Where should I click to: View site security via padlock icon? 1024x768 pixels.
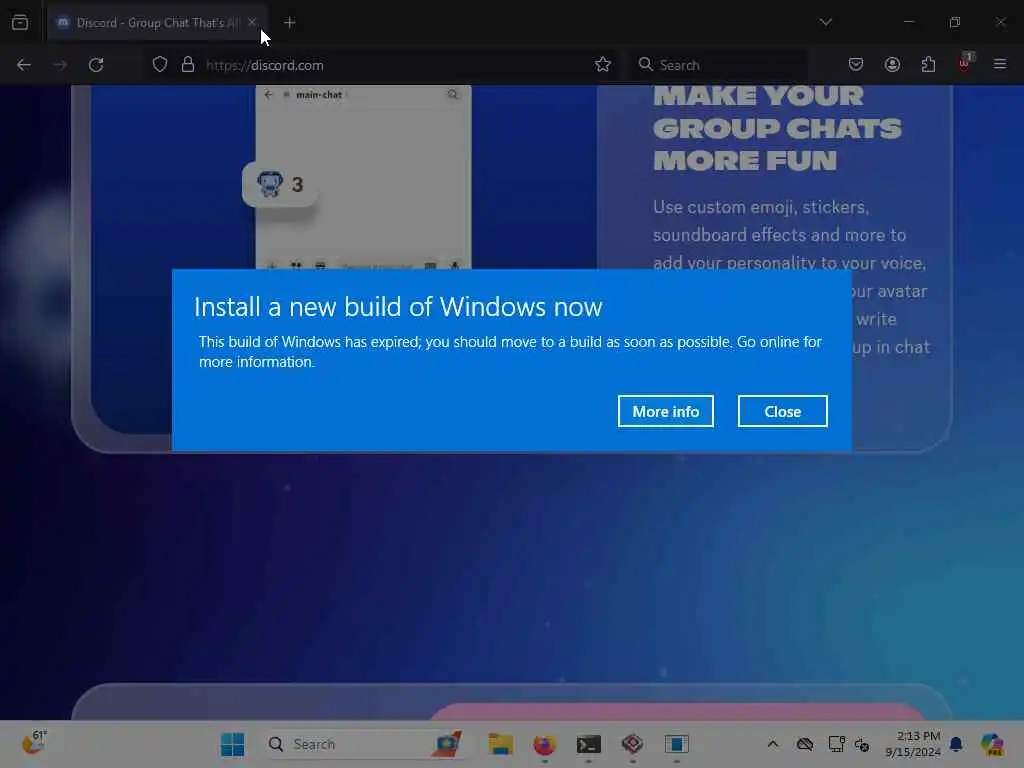point(188,65)
